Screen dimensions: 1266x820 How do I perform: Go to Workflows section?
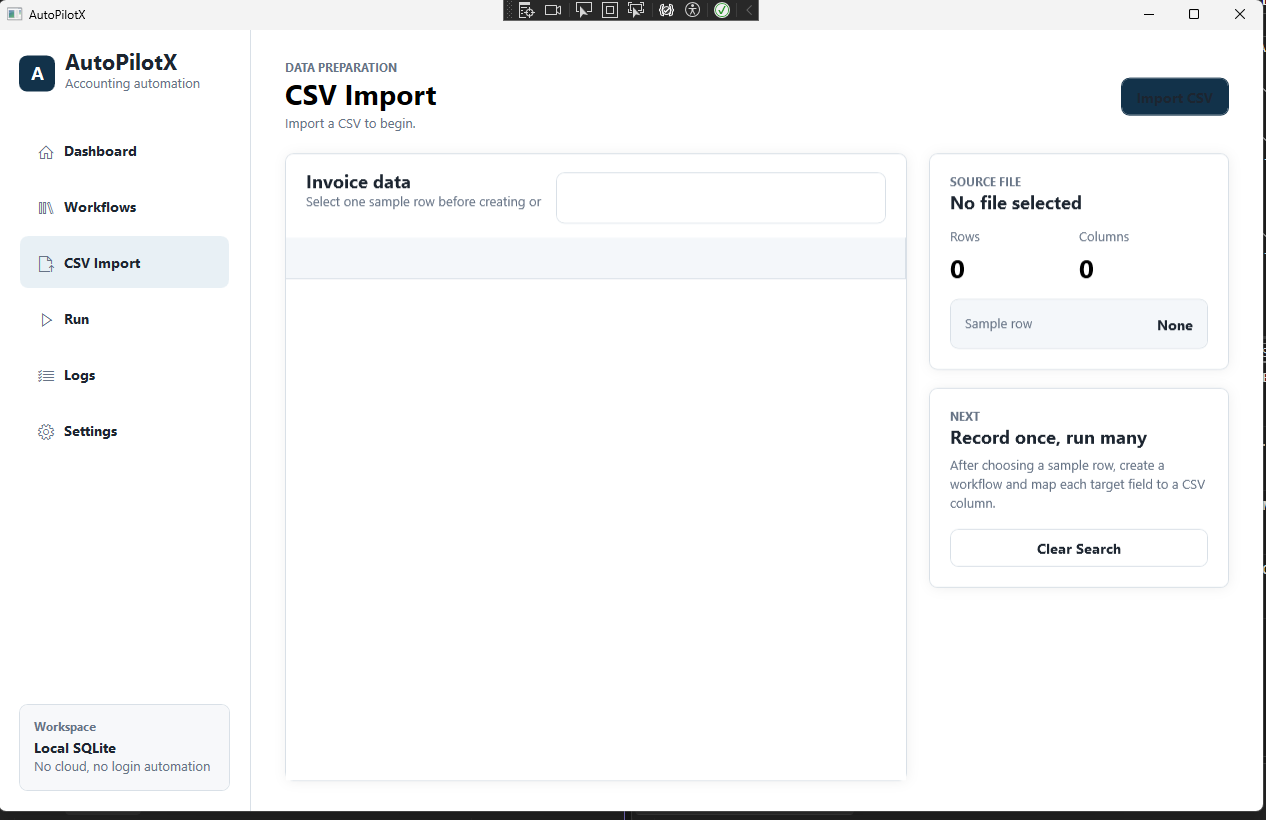coord(124,208)
